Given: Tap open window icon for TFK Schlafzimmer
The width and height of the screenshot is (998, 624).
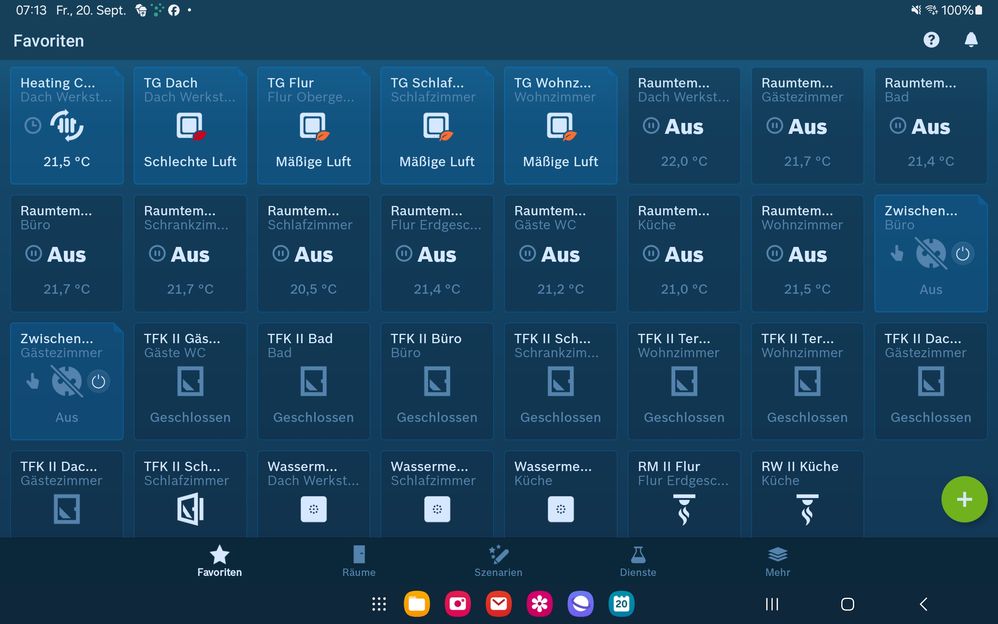Looking at the screenshot, I should click(x=190, y=509).
